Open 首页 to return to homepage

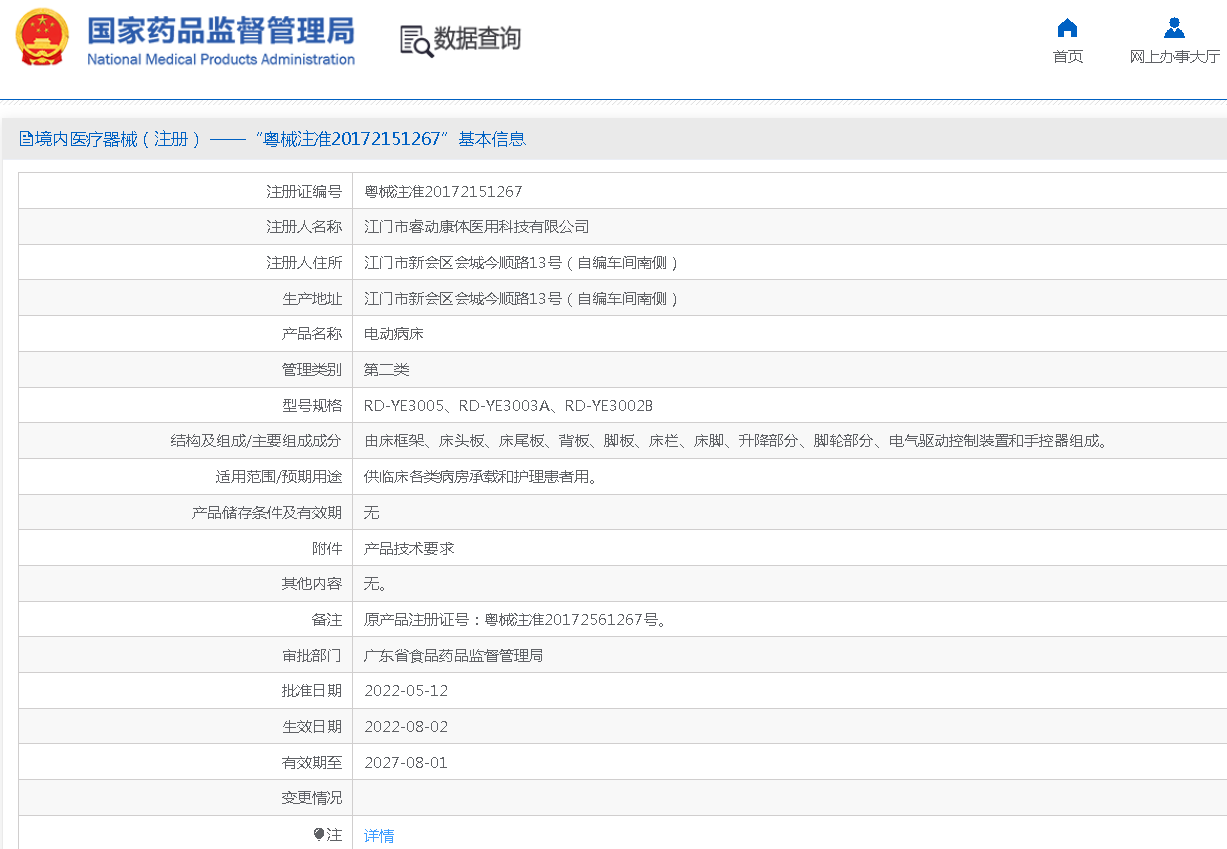pyautogui.click(x=1066, y=55)
